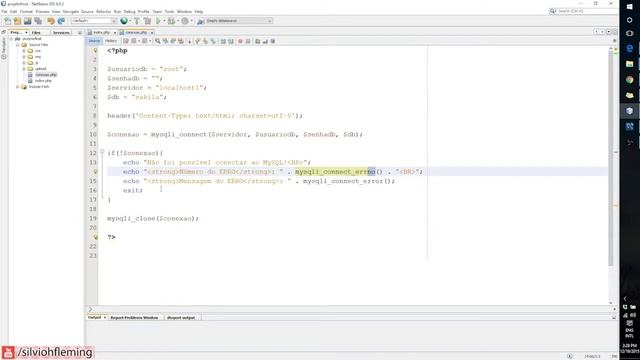Image resolution: width=640 pixels, height=360 pixels.
Task: Open the Profile Project dropdown arrow
Action: tap(191, 21)
